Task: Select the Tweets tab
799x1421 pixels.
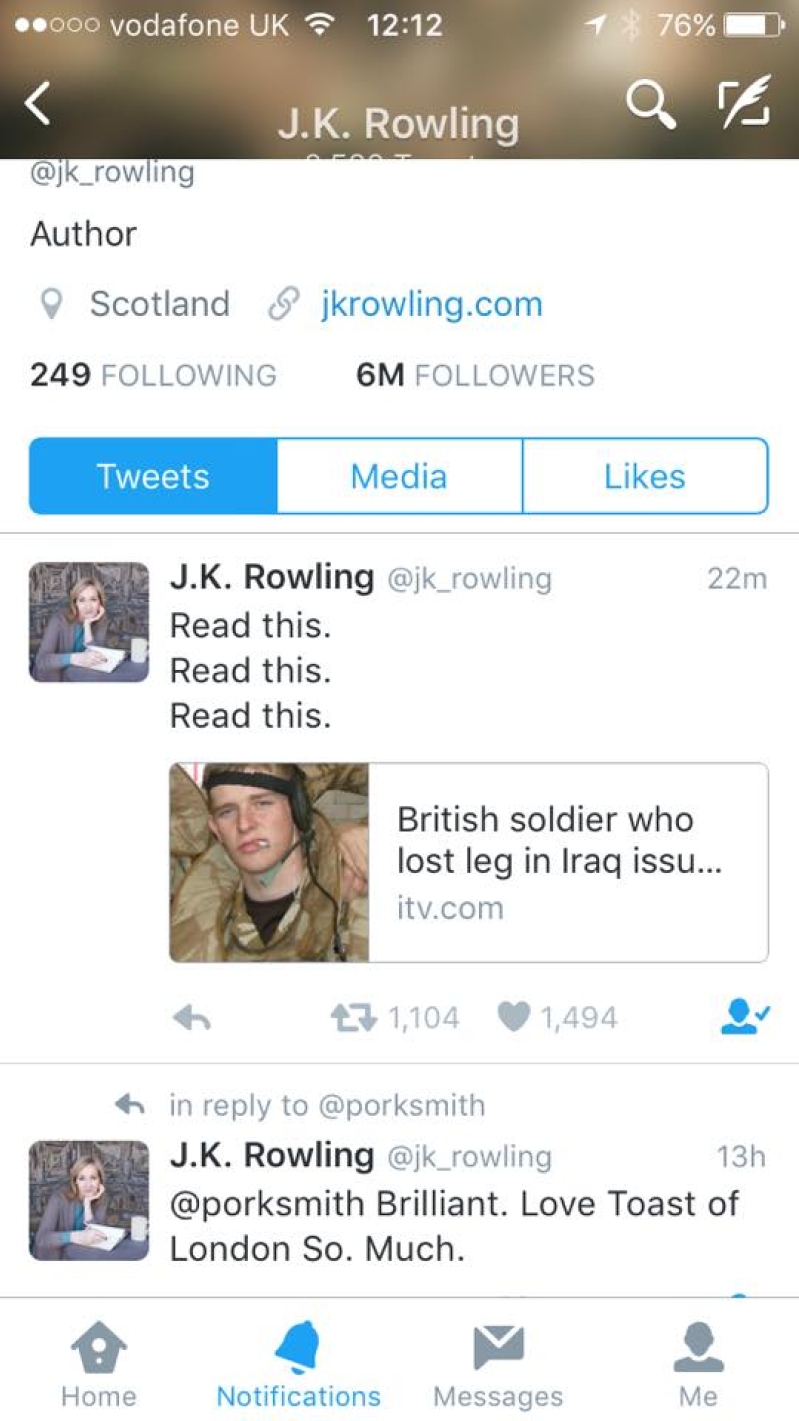Action: point(153,476)
